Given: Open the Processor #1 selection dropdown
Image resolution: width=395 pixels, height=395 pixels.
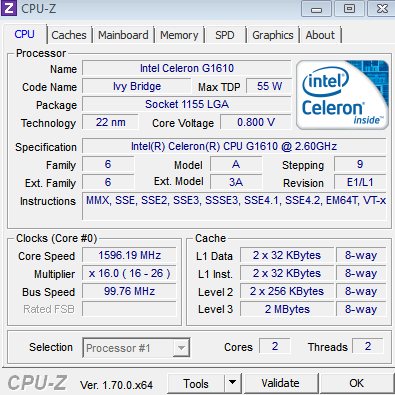Looking at the screenshot, I should (136, 348).
